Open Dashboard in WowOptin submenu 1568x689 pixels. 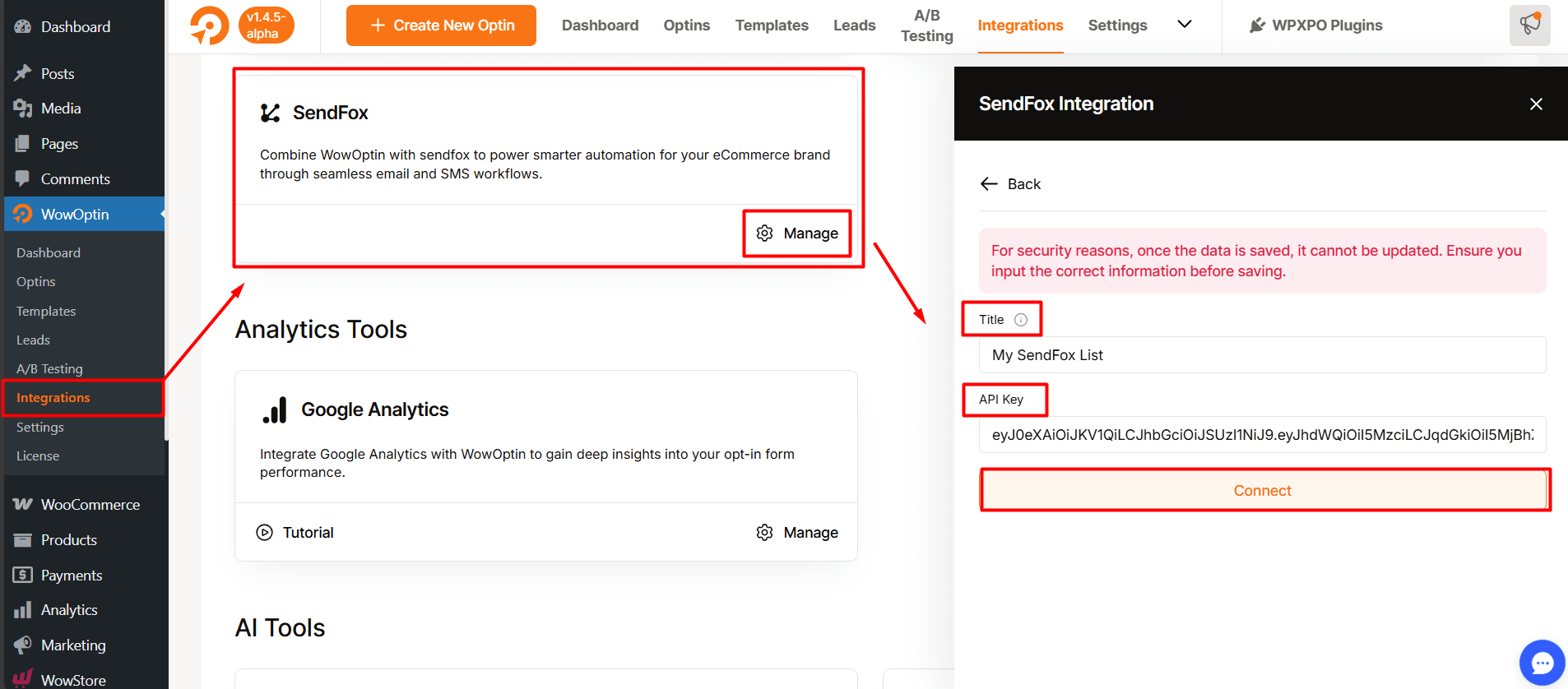coord(49,252)
